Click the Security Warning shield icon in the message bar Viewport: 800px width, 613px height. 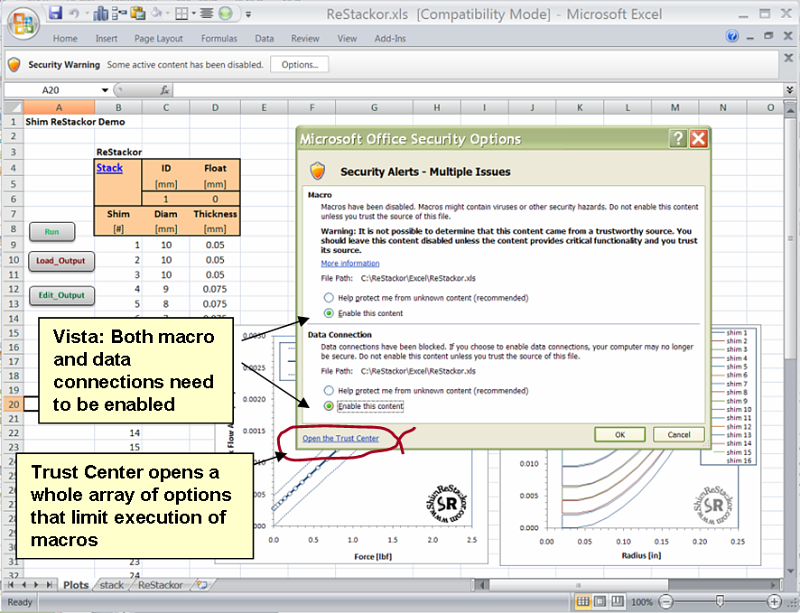[14, 65]
